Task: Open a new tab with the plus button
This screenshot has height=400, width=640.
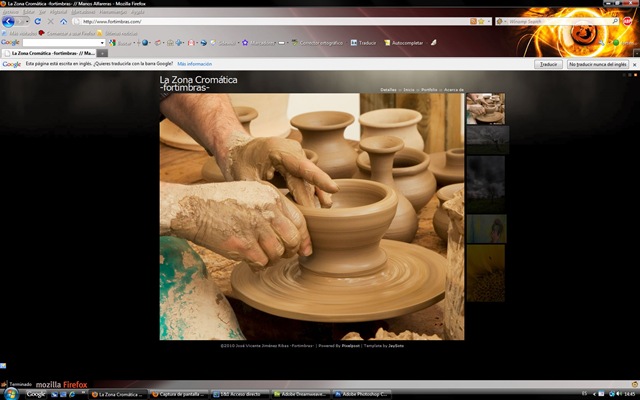Action: coord(102,53)
